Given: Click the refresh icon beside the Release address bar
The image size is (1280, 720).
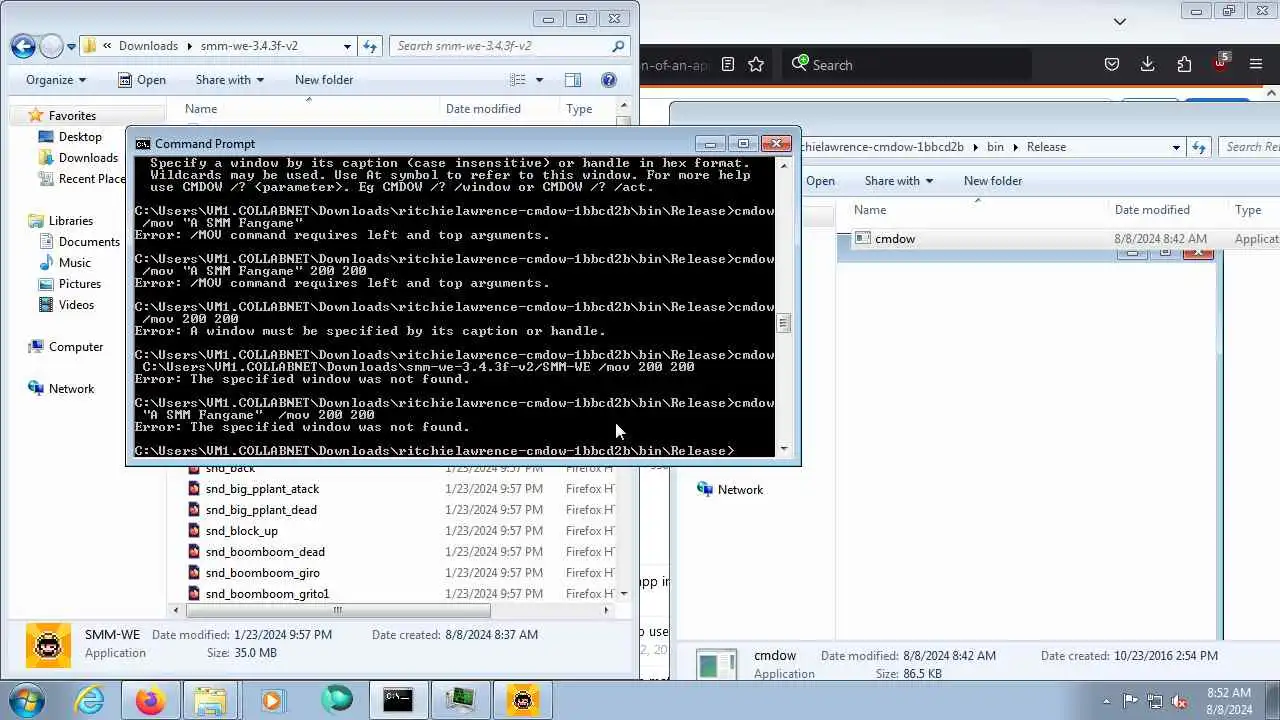Looking at the screenshot, I should point(1201,147).
